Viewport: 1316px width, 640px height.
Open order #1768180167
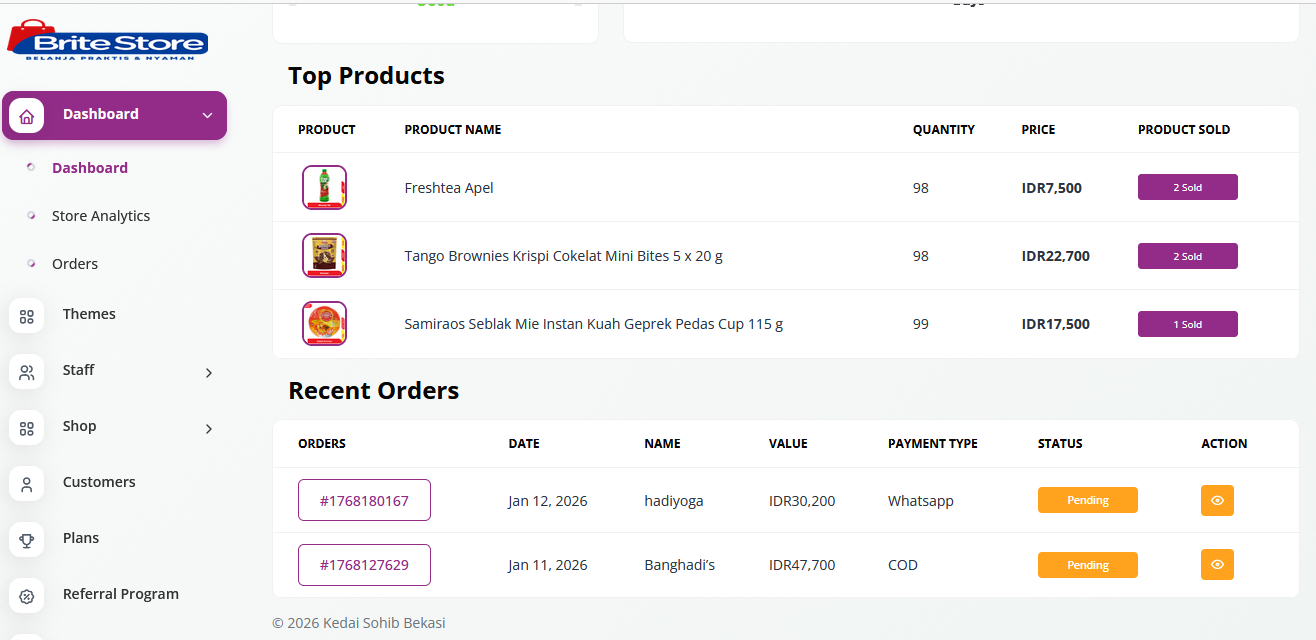pos(364,501)
